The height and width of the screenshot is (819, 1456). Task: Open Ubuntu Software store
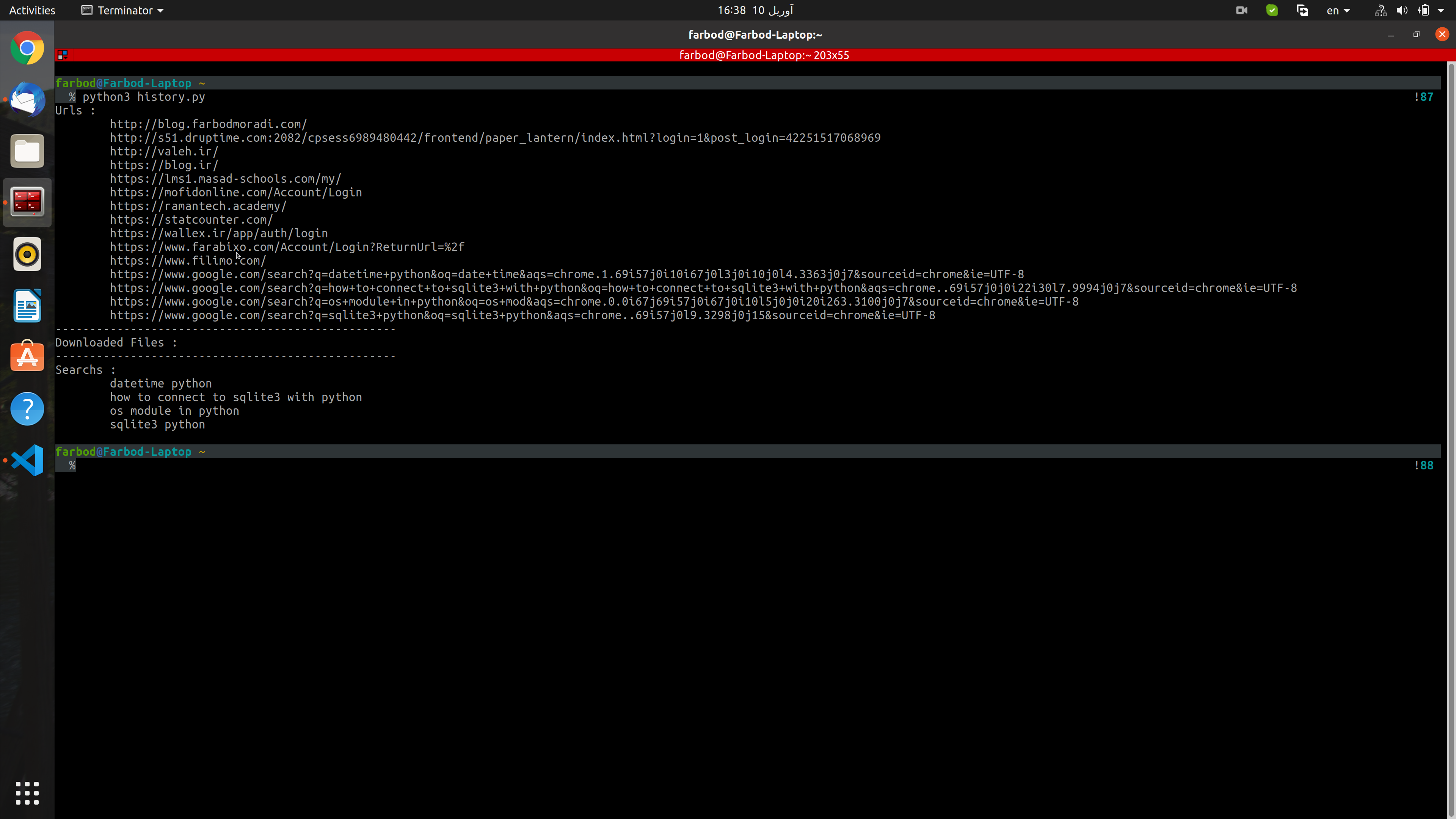coord(27,357)
